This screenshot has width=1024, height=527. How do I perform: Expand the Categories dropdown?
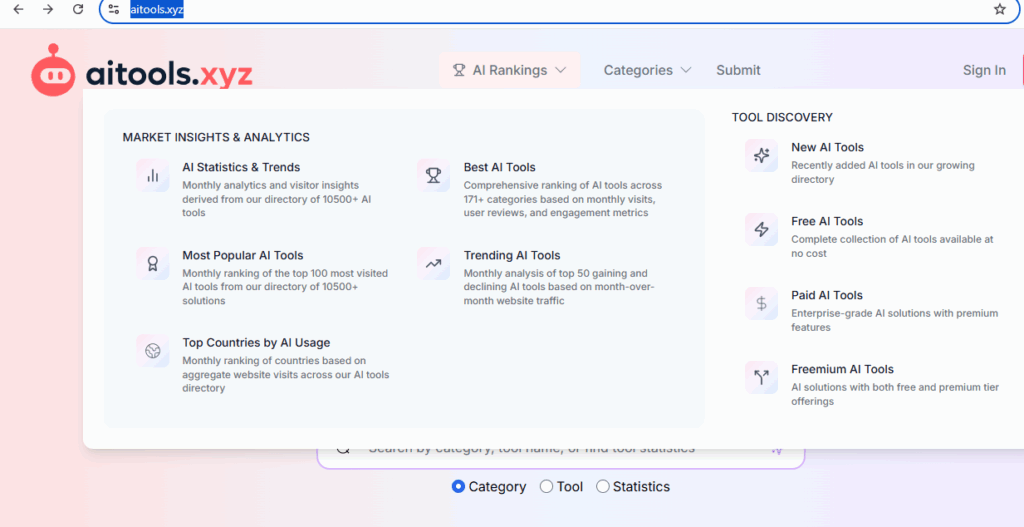pyautogui.click(x=647, y=70)
